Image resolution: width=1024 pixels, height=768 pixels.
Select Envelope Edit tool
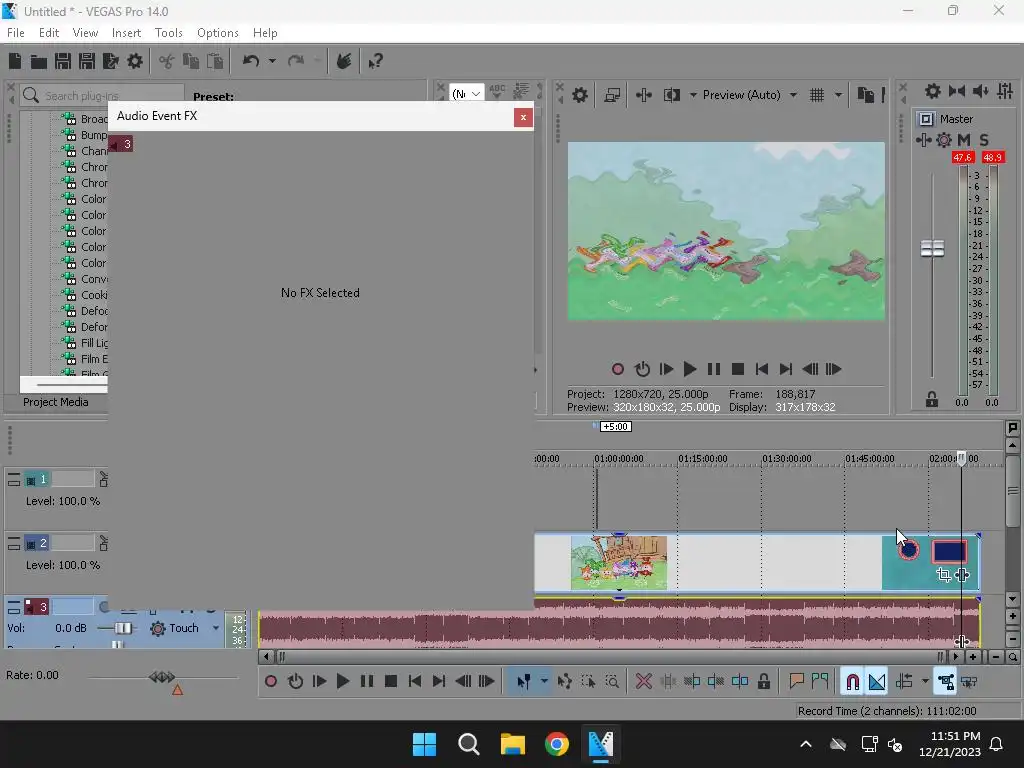(x=565, y=682)
